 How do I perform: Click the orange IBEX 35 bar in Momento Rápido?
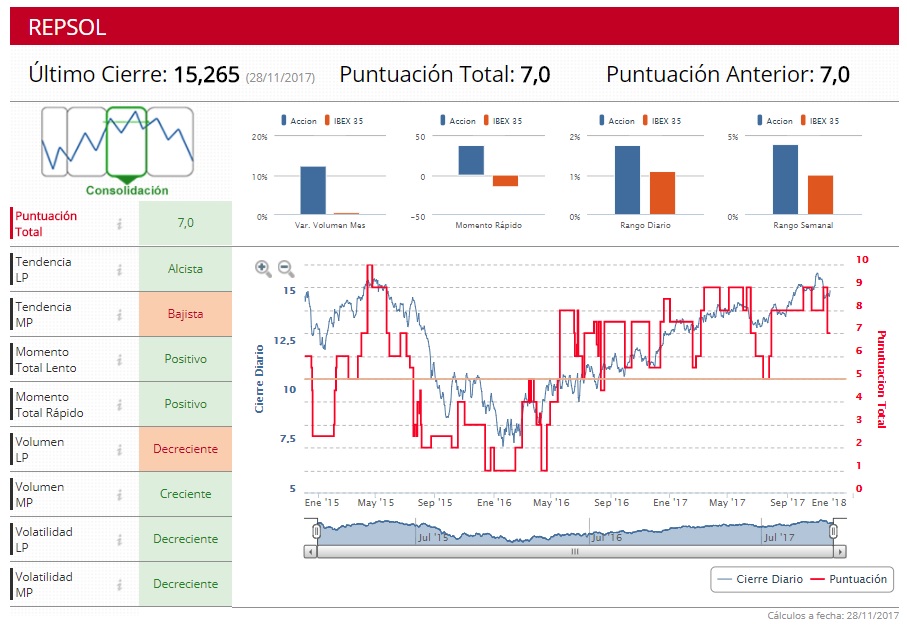point(505,180)
